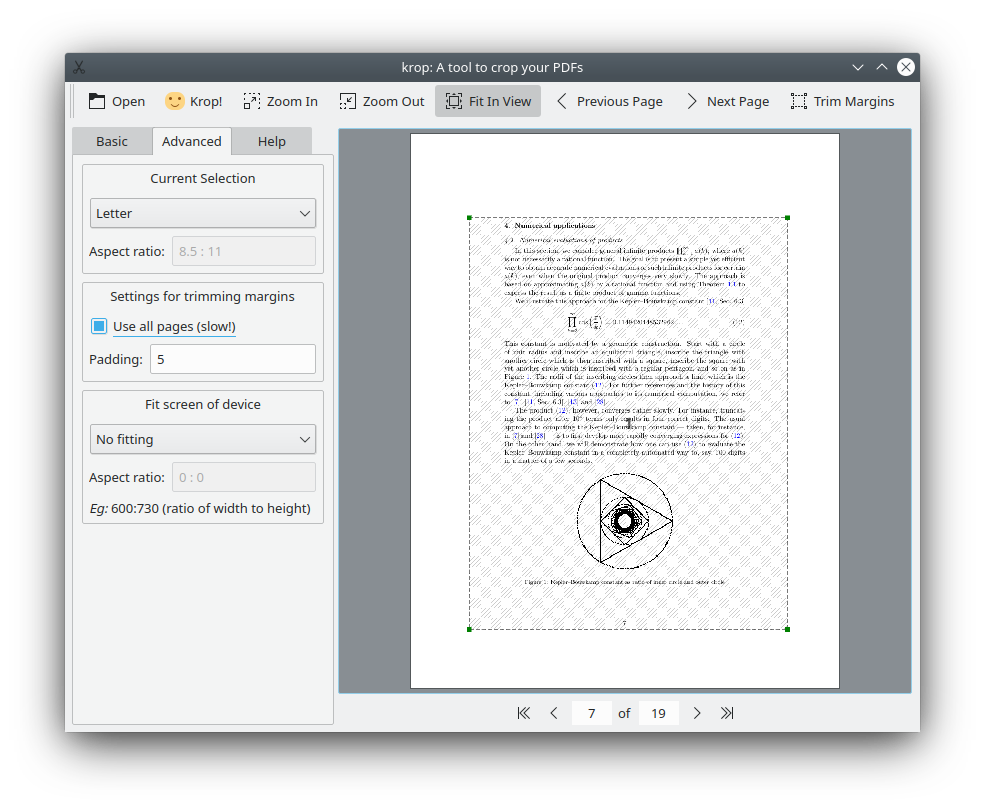Screen dimensions: 985x809
Task: Click the Padding input field
Action: pyautogui.click(x=232, y=359)
